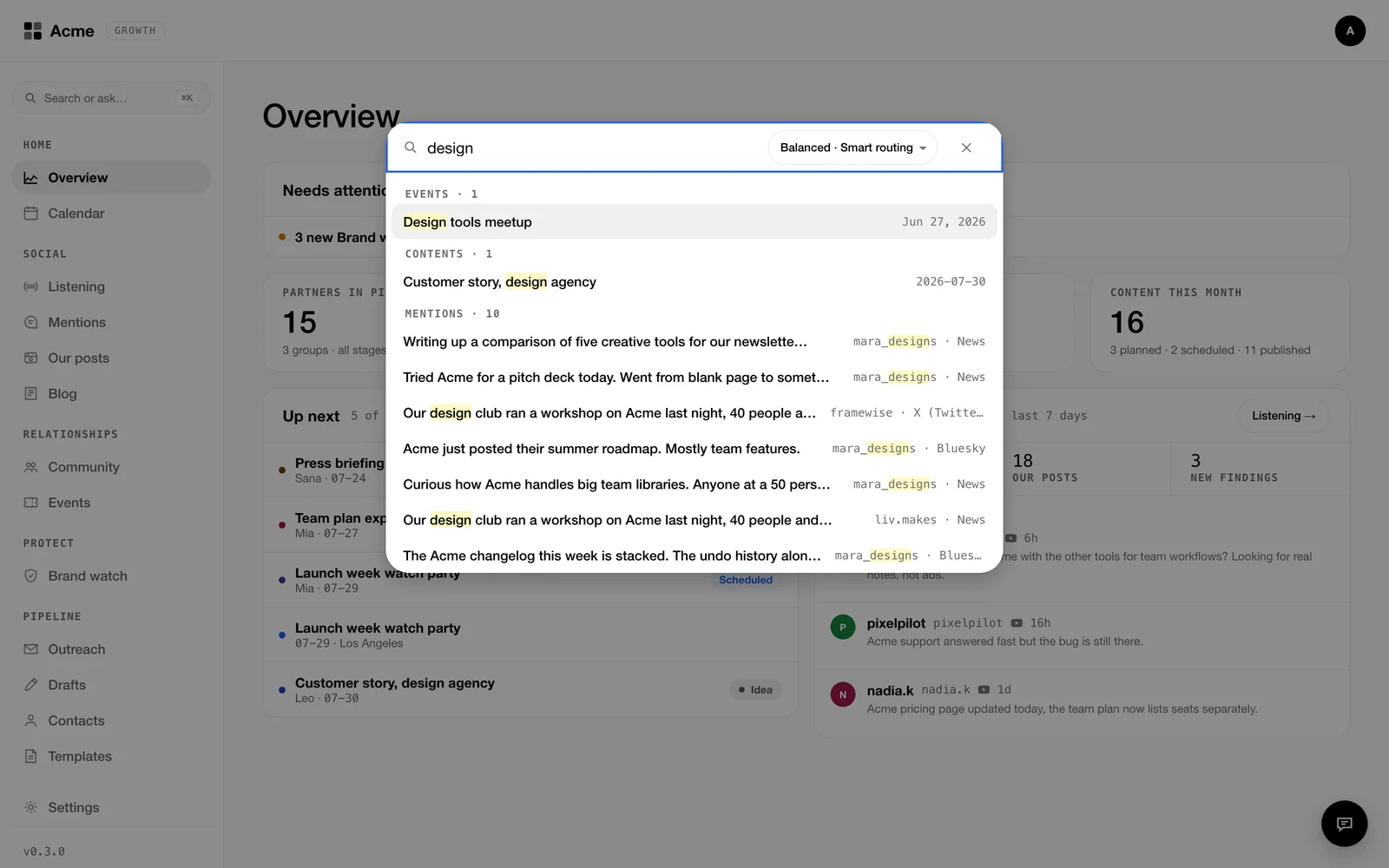
Task: Click the Brand watch shield icon
Action: click(30, 575)
